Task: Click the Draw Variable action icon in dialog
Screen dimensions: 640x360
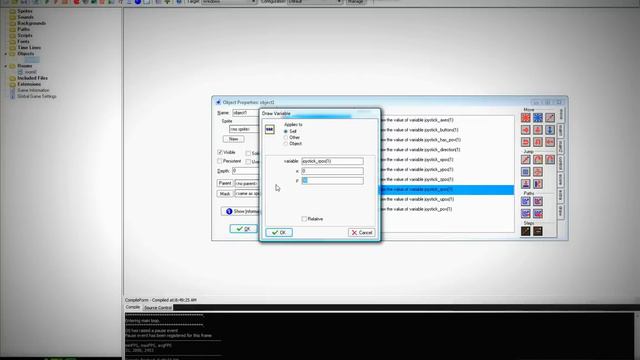Action: point(269,129)
